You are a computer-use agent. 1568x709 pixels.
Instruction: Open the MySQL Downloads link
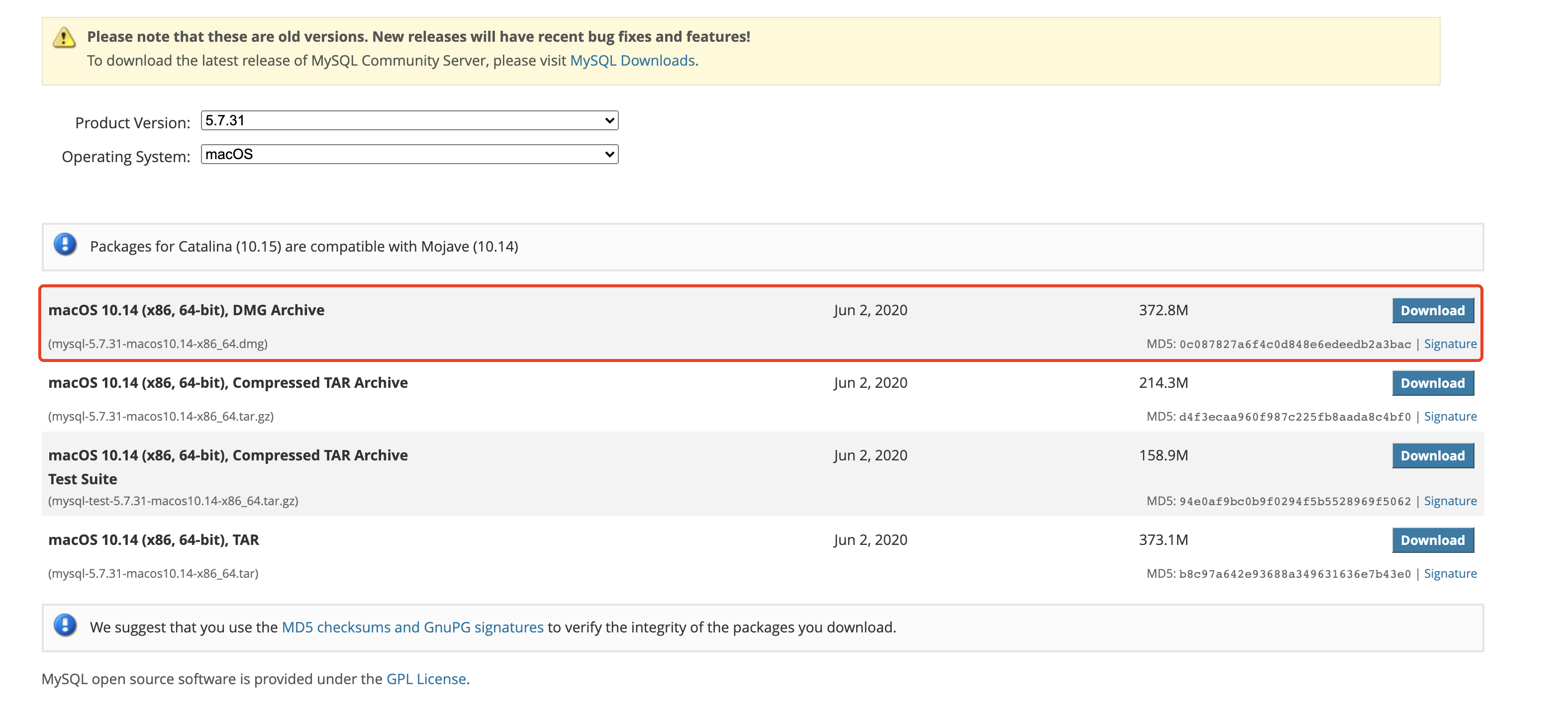[632, 61]
